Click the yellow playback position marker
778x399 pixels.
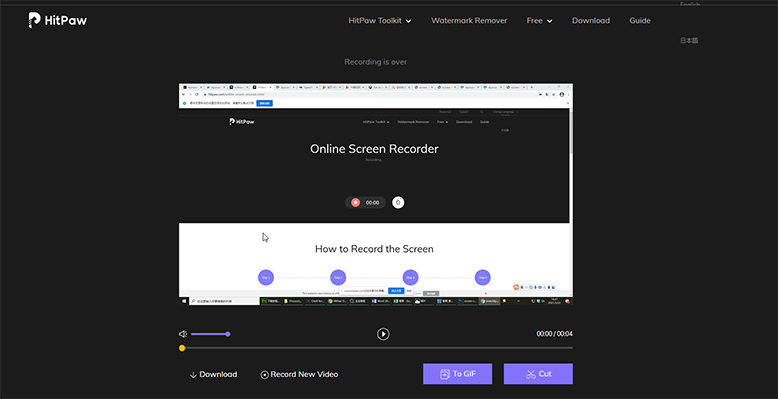coord(182,348)
